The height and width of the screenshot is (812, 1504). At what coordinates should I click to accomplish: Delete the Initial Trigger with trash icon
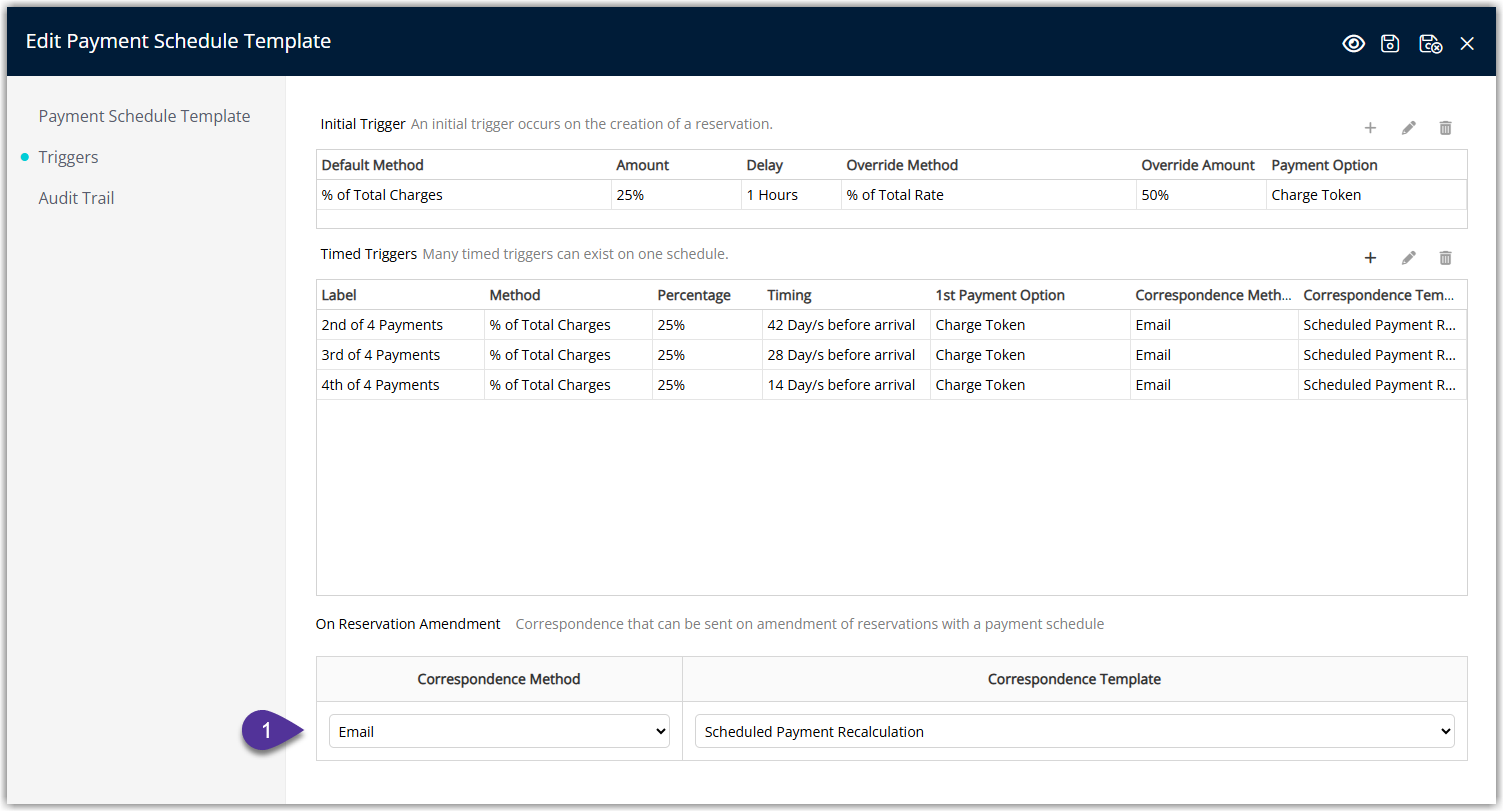[1445, 128]
